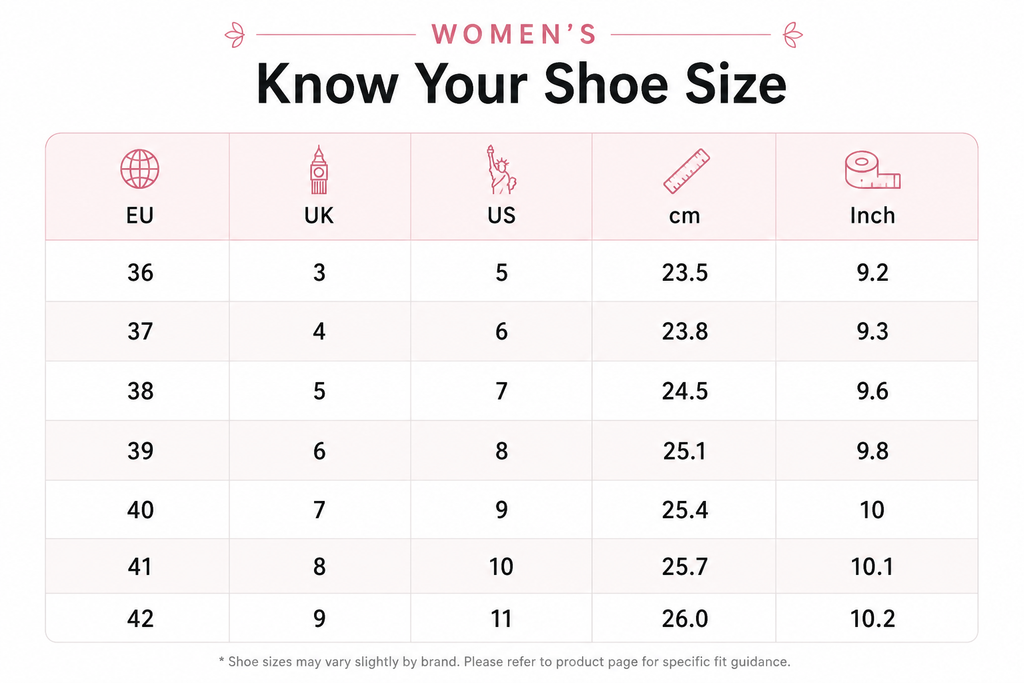Select the EU column header label
Image resolution: width=1024 pixels, height=683 pixels.
tap(140, 215)
